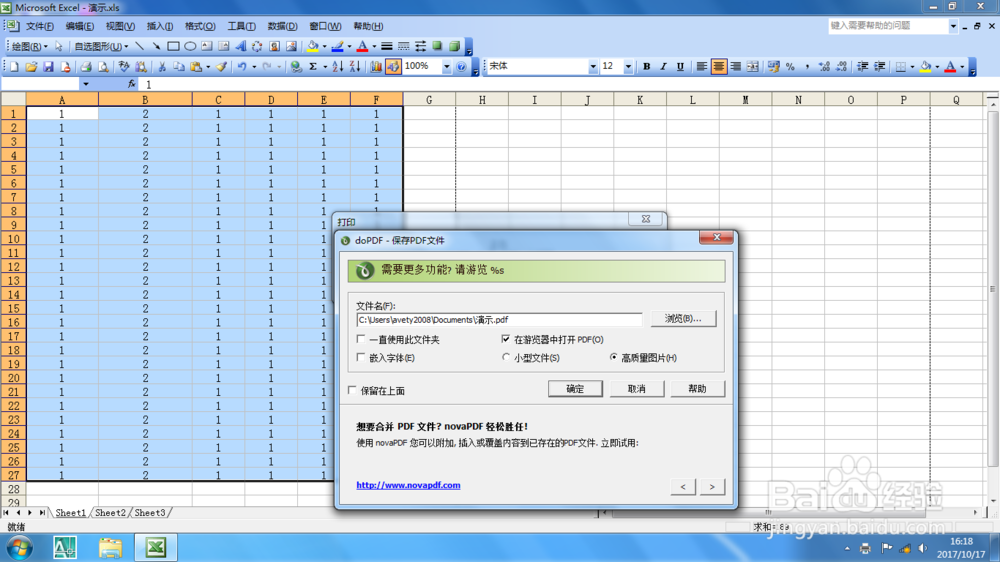Undo the last action
This screenshot has width=1000, height=562.
[x=242, y=66]
